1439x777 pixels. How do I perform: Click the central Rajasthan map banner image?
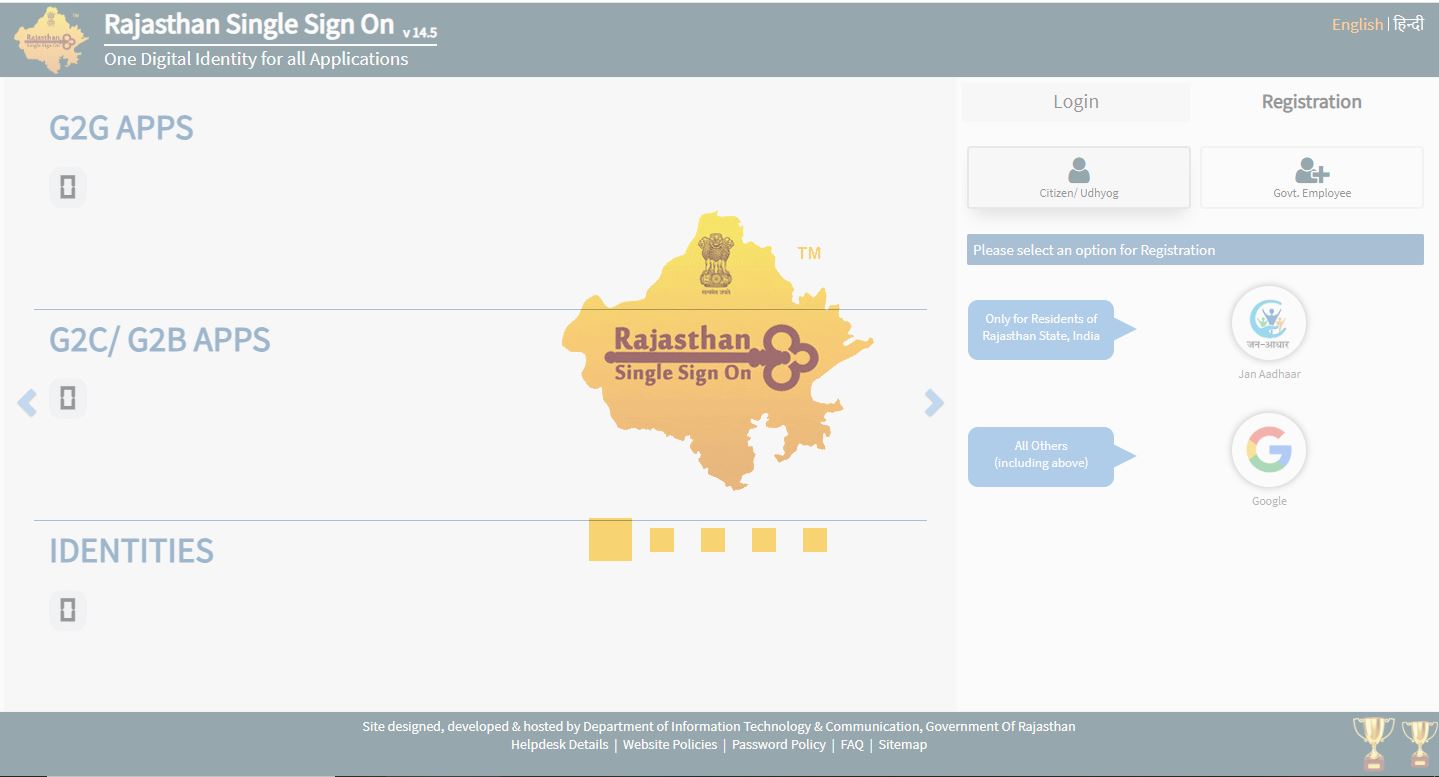716,350
